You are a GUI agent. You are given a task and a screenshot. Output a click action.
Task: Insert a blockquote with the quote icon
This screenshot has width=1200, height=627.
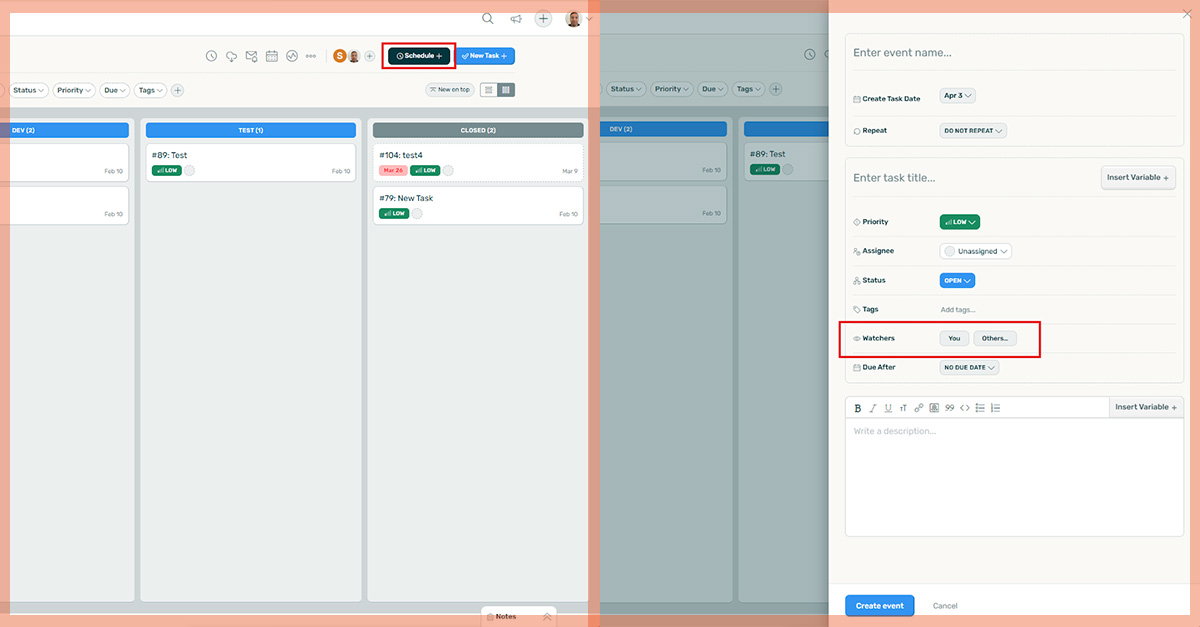click(950, 408)
